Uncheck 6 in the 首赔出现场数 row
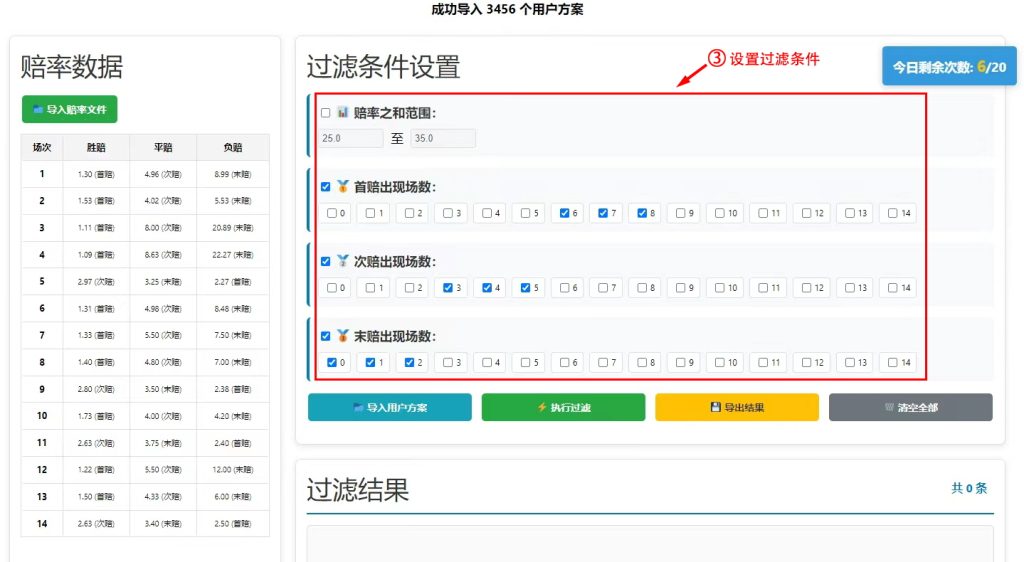This screenshot has height=562, width=1024. point(565,213)
